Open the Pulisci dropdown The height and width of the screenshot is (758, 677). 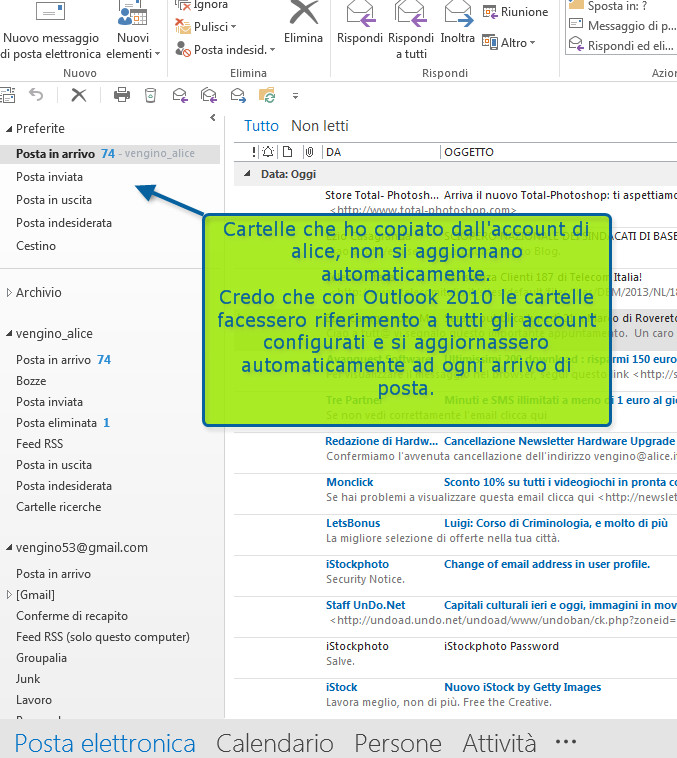[x=206, y=27]
